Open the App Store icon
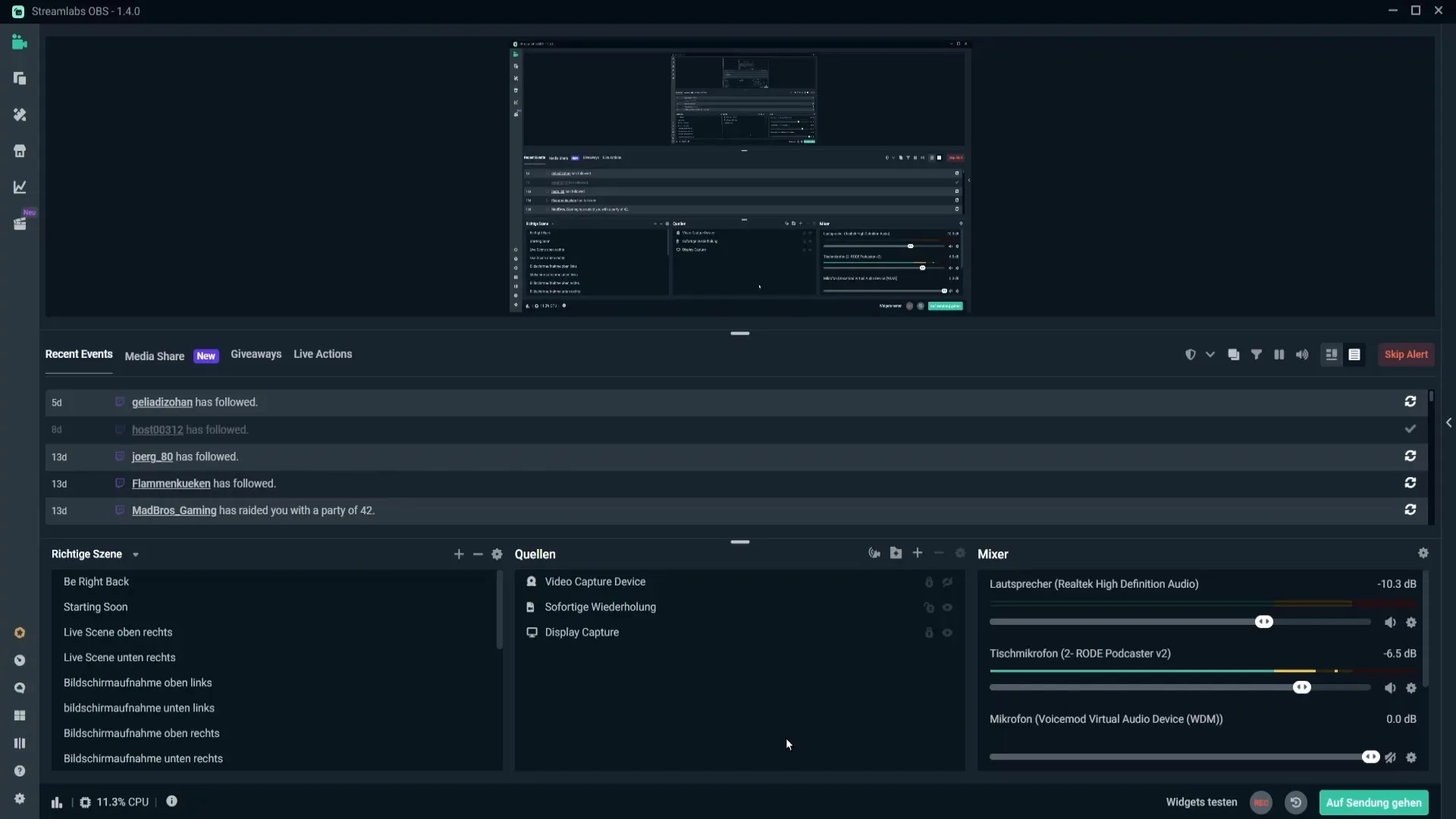This screenshot has height=819, width=1456. (20, 151)
